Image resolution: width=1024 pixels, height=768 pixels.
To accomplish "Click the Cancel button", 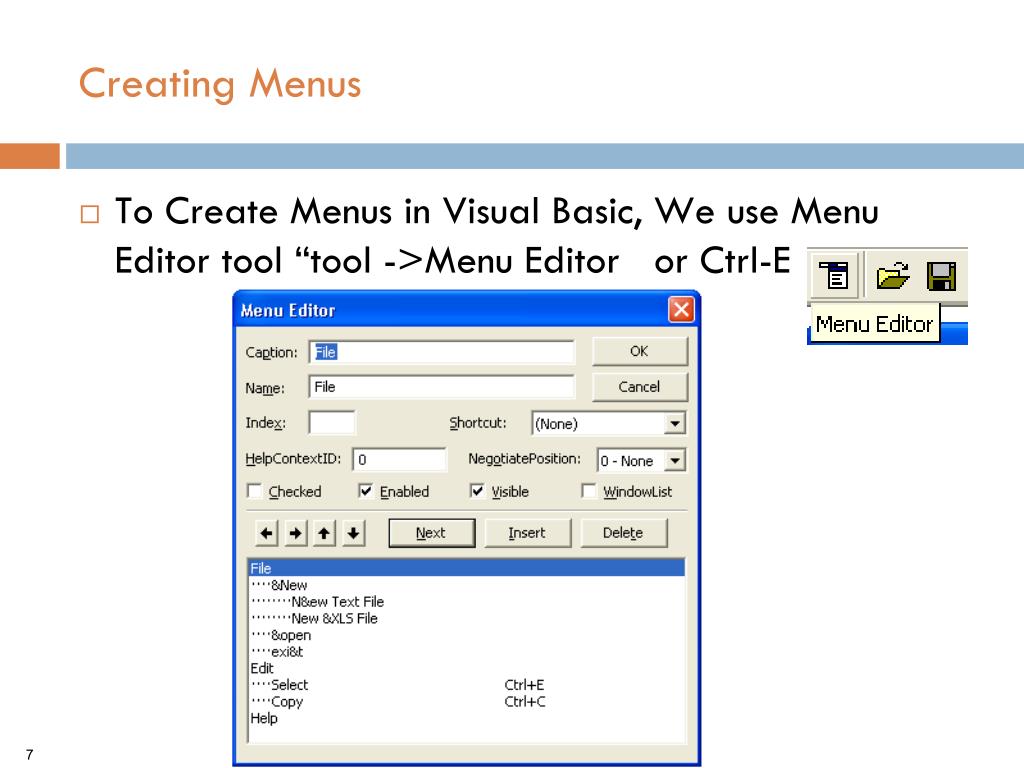I will click(x=639, y=387).
